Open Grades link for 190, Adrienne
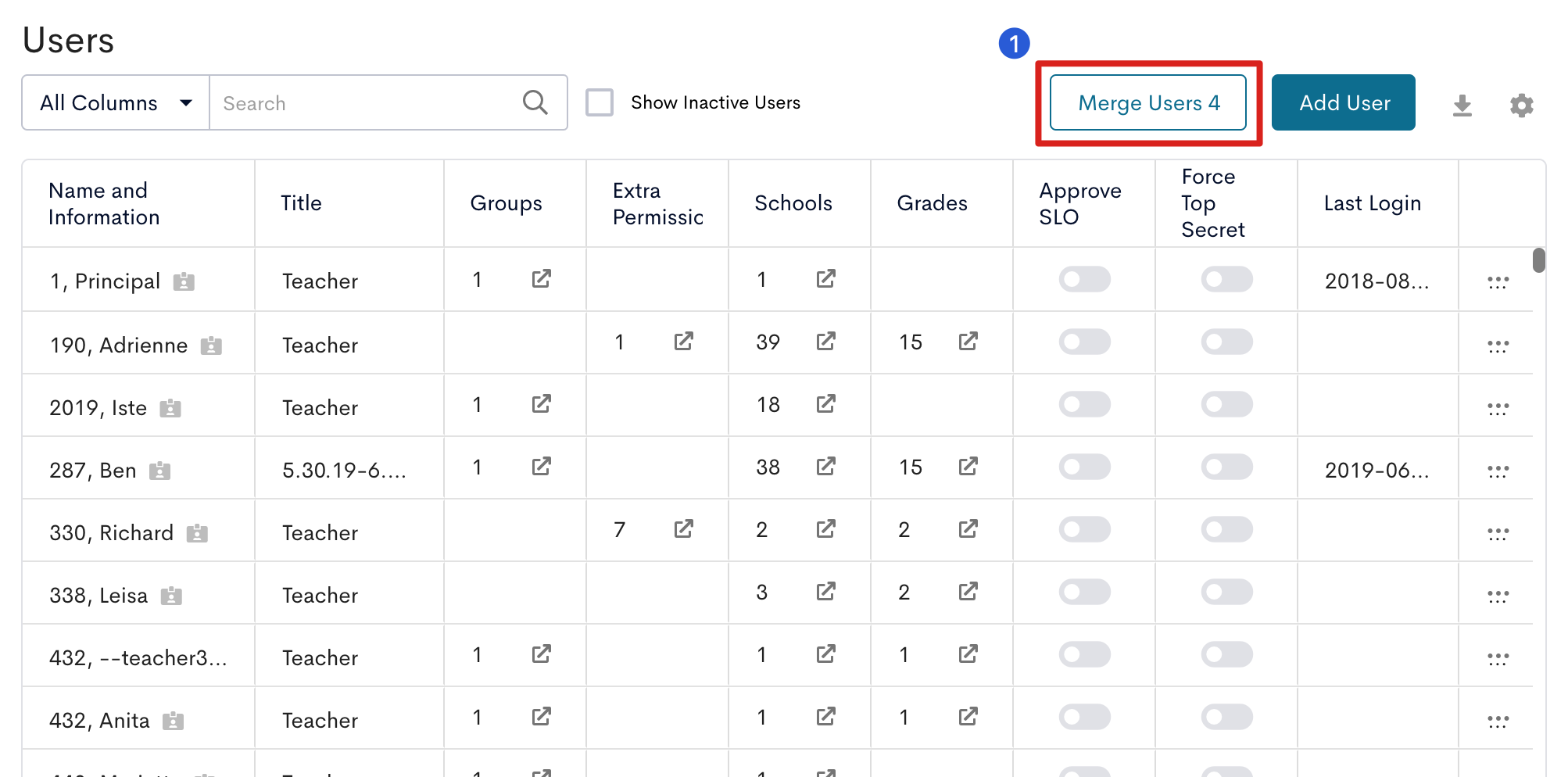The width and height of the screenshot is (1568, 777). pos(968,342)
